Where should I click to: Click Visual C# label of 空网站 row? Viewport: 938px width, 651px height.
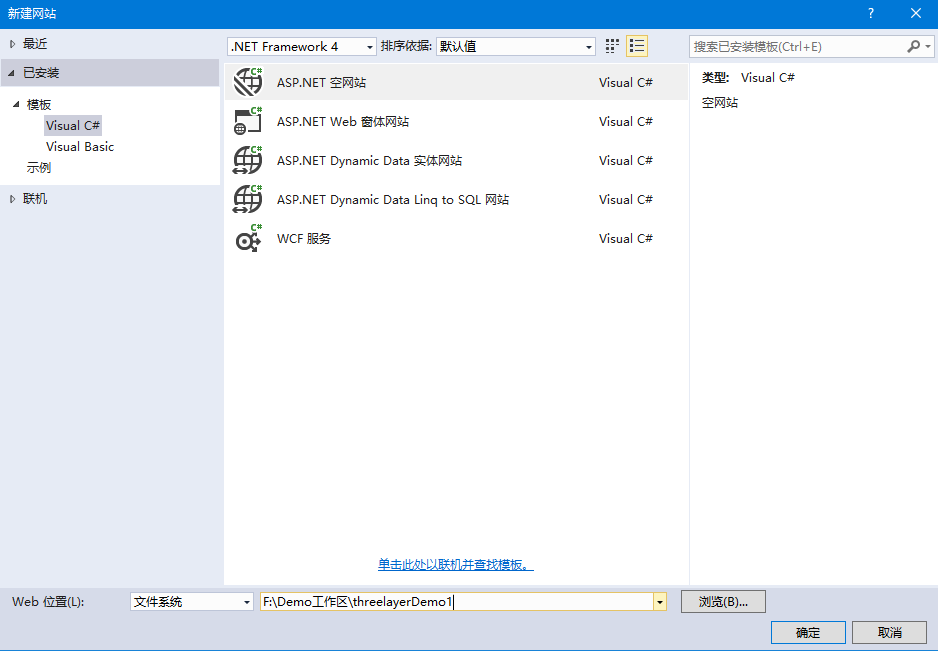[x=626, y=83]
